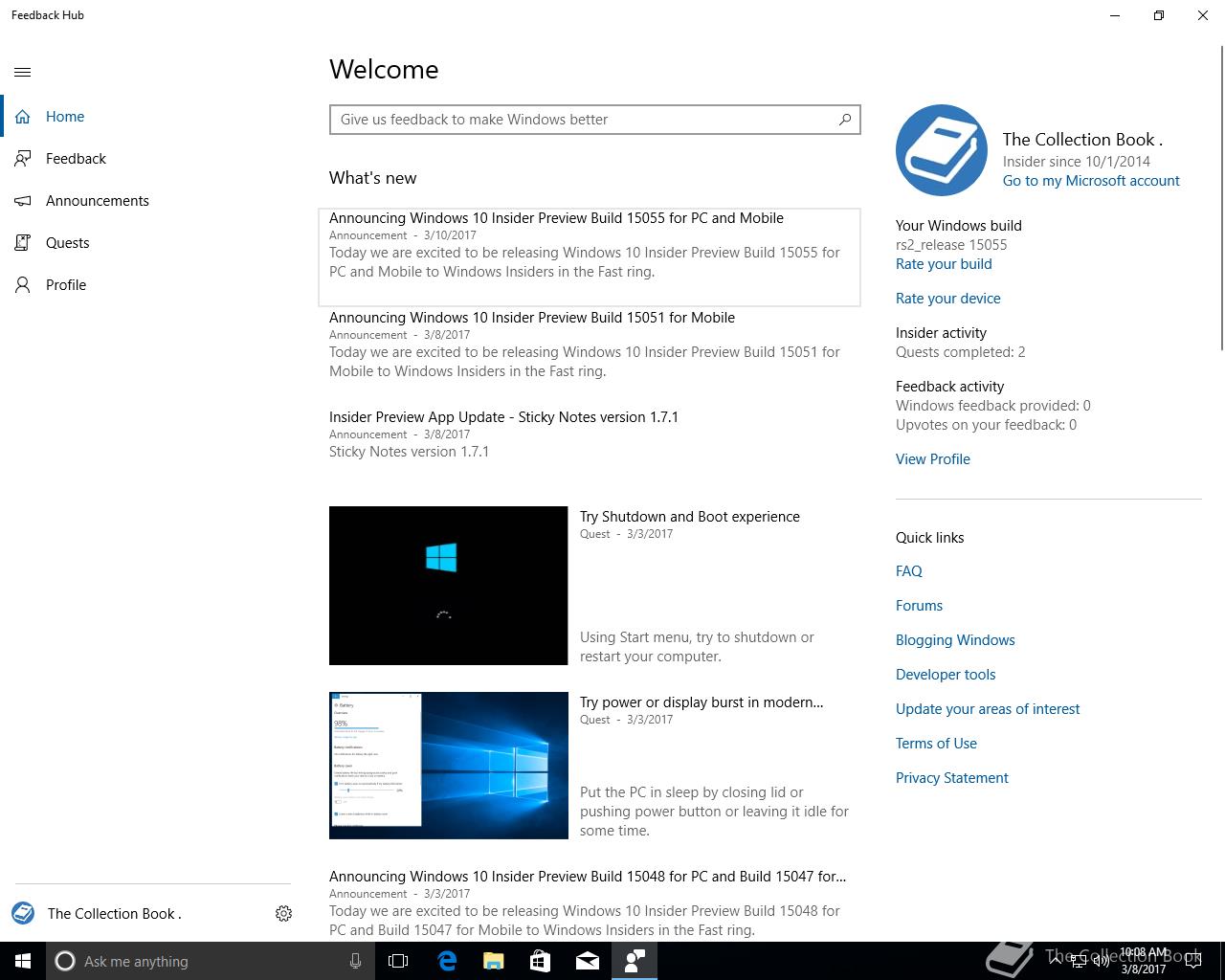Click the volume speaker tray icon
Viewport: 1225px width, 980px height.
[1102, 961]
